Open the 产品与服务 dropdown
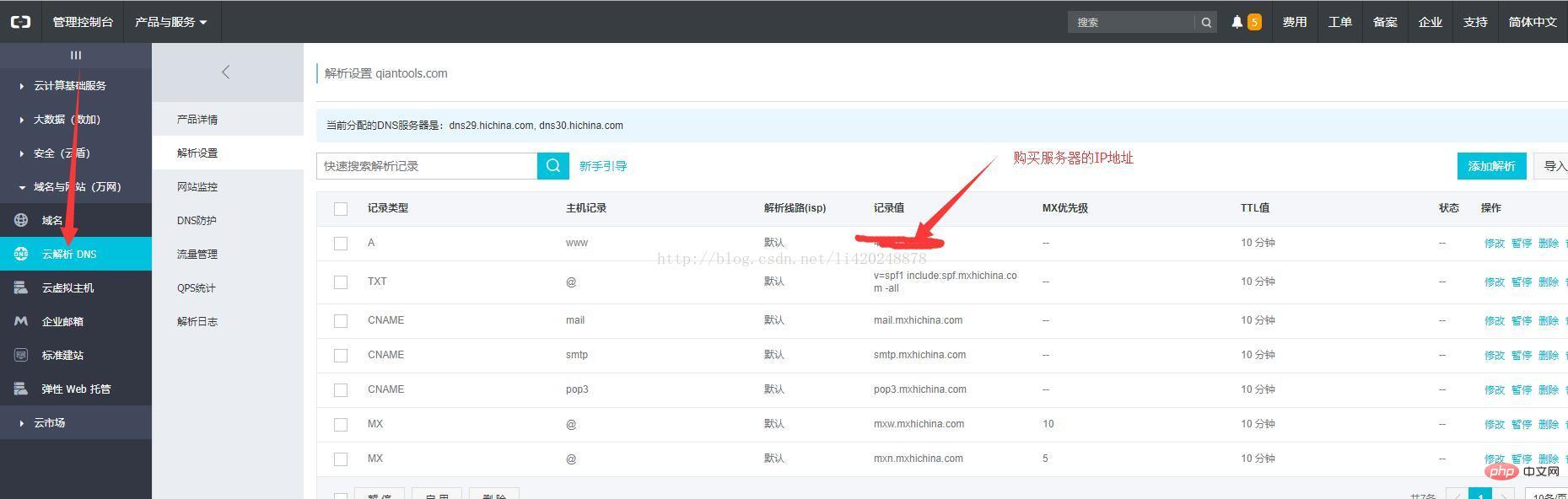This screenshot has width=1568, height=499. (171, 22)
